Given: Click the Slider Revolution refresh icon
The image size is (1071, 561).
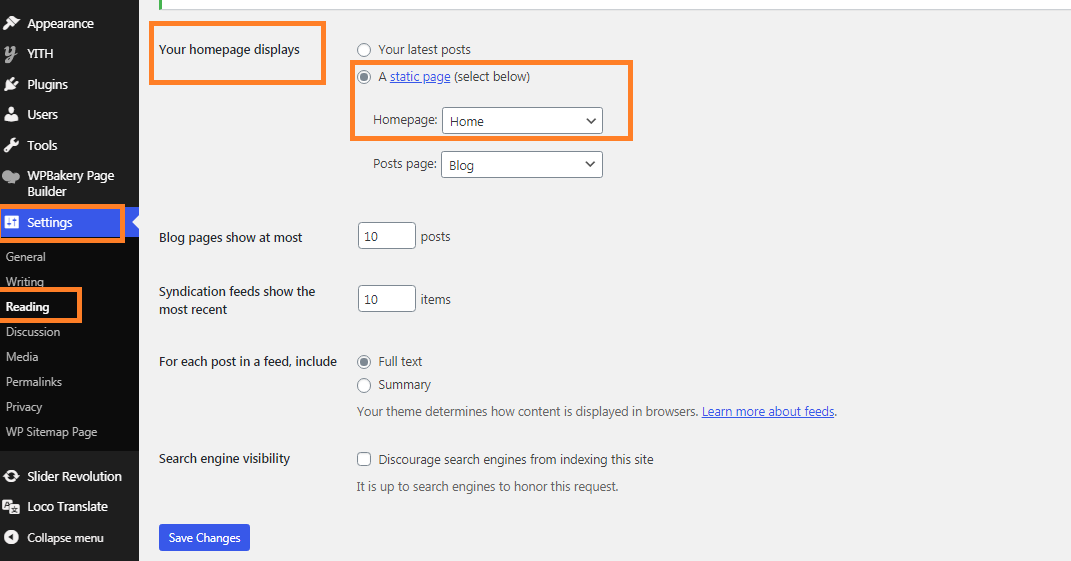Looking at the screenshot, I should coord(11,477).
